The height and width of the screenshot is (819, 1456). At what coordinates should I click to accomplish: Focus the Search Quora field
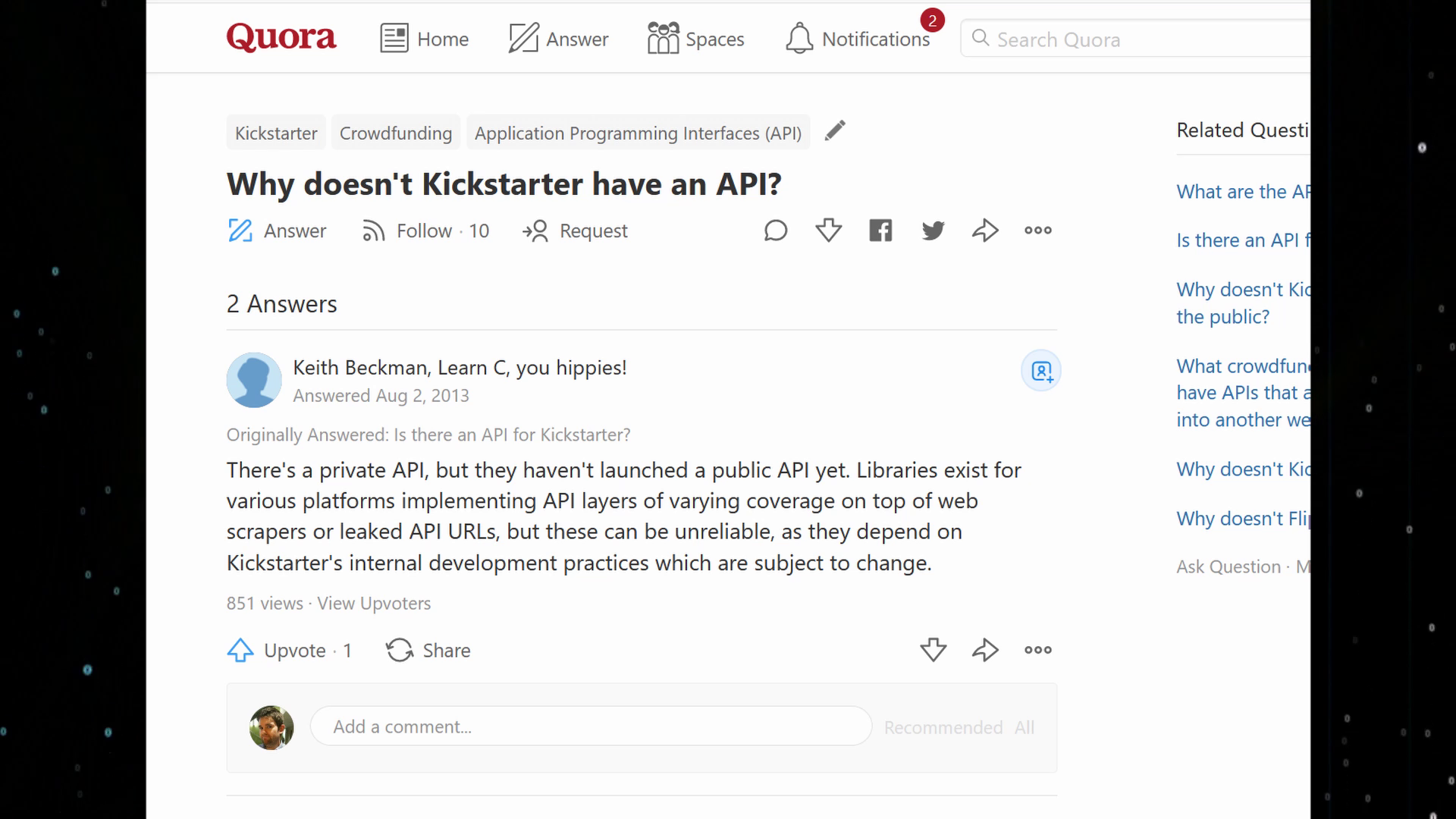click(1135, 39)
